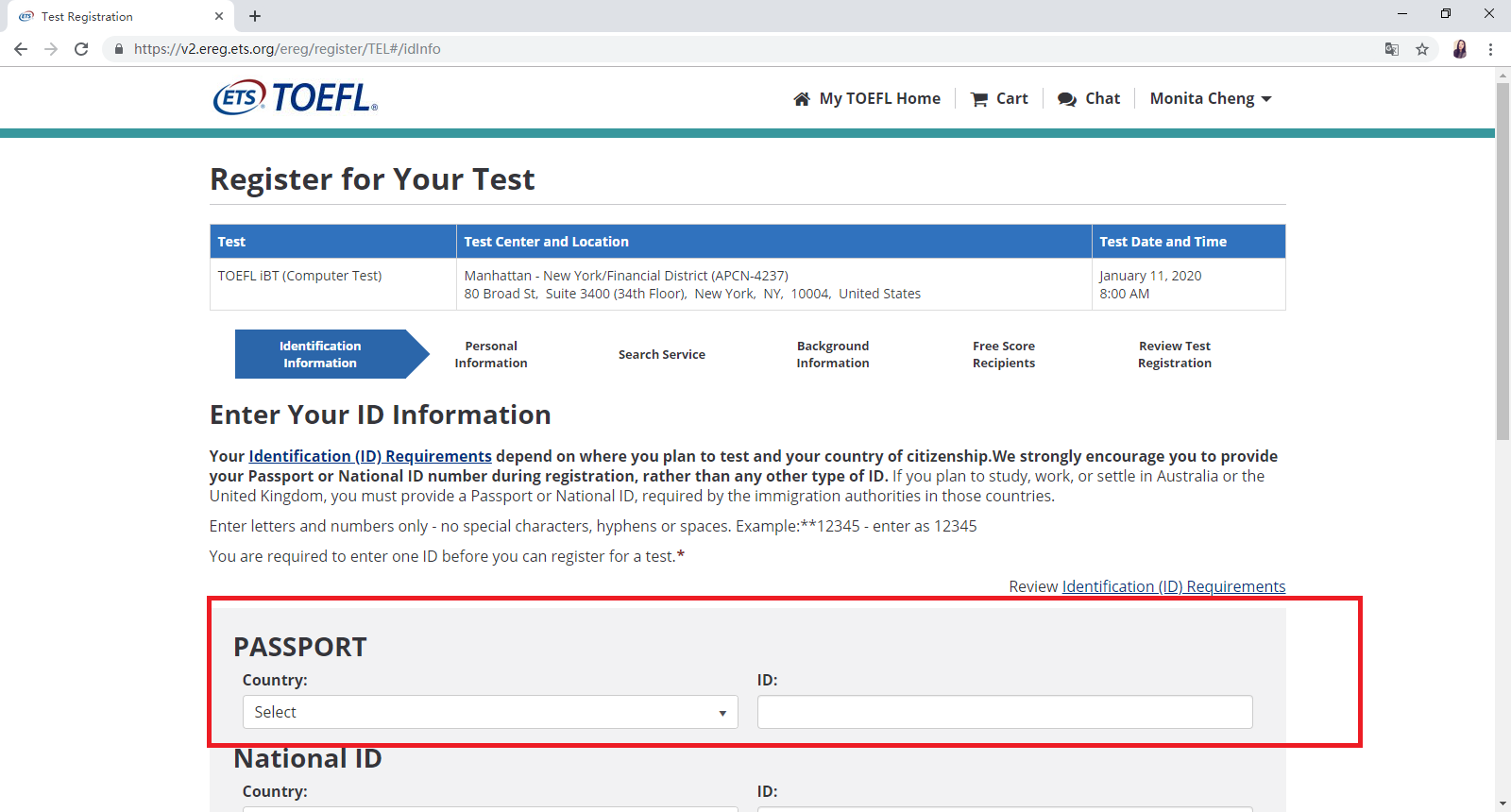Select the Background Information step
The width and height of the screenshot is (1511, 812).
coord(833,354)
